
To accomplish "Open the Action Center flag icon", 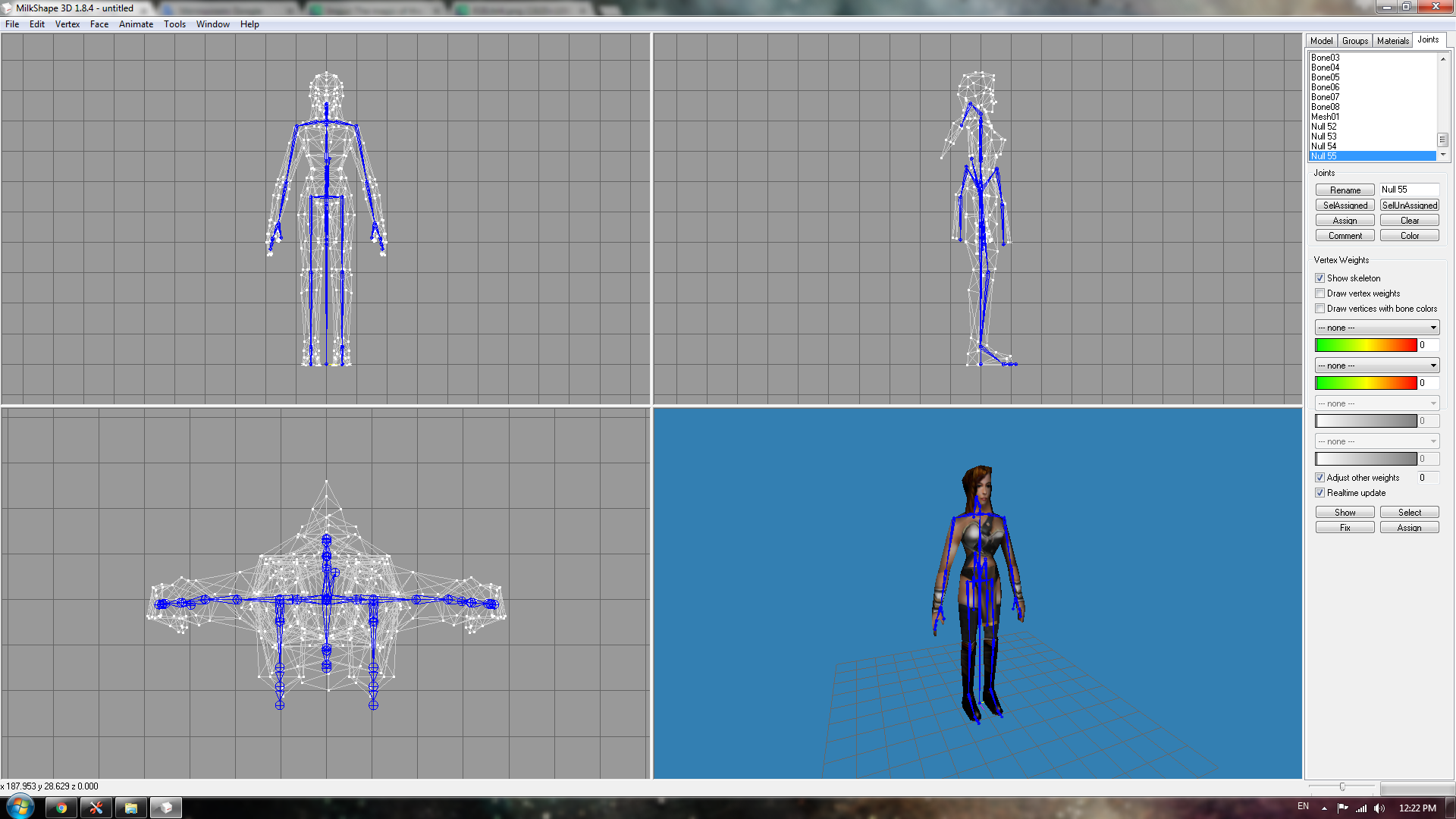I will pos(1343,808).
